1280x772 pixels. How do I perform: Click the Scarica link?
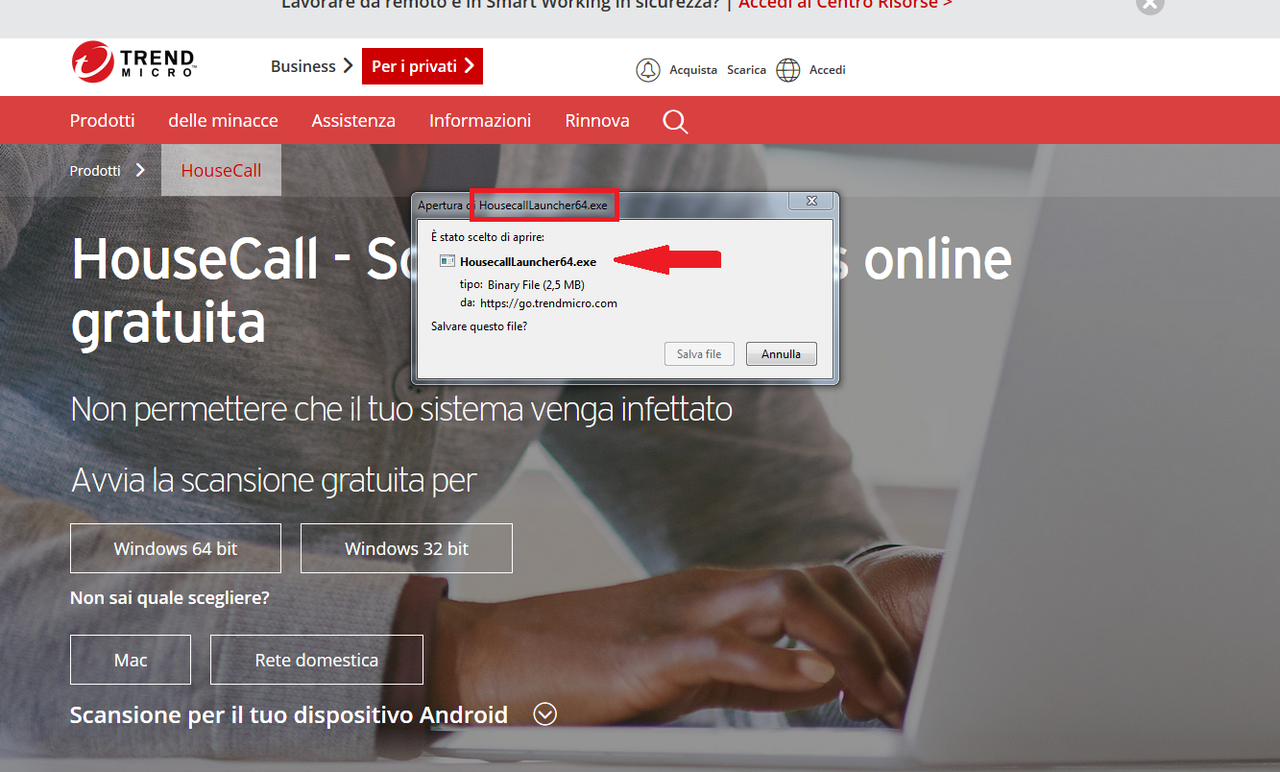746,70
